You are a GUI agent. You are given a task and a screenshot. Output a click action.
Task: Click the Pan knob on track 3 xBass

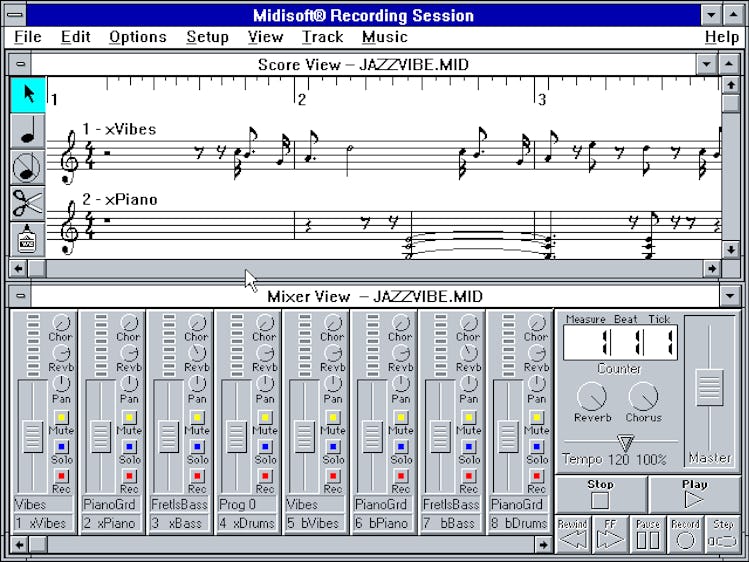(x=197, y=383)
